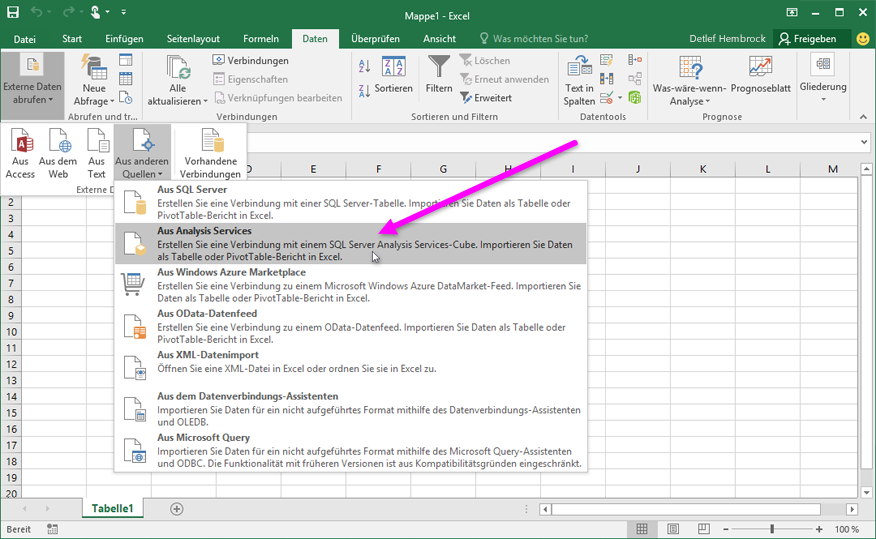This screenshot has height=539, width=876.
Task: Click Duplikate entfernen icon
Action: (606, 79)
